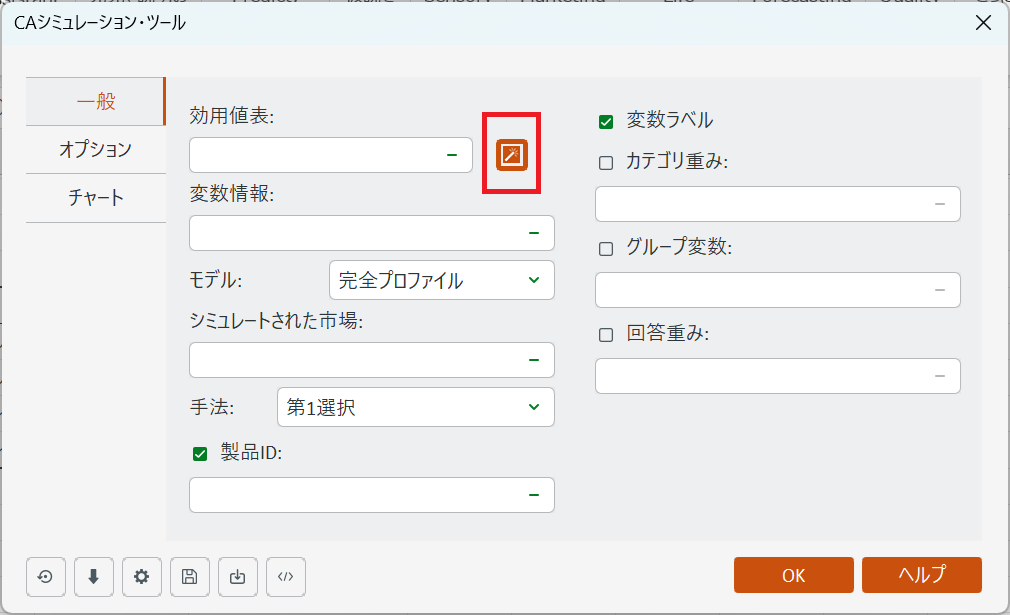
Task: Expand the 手法 dropdown showing 第1選択
Action: point(414,407)
